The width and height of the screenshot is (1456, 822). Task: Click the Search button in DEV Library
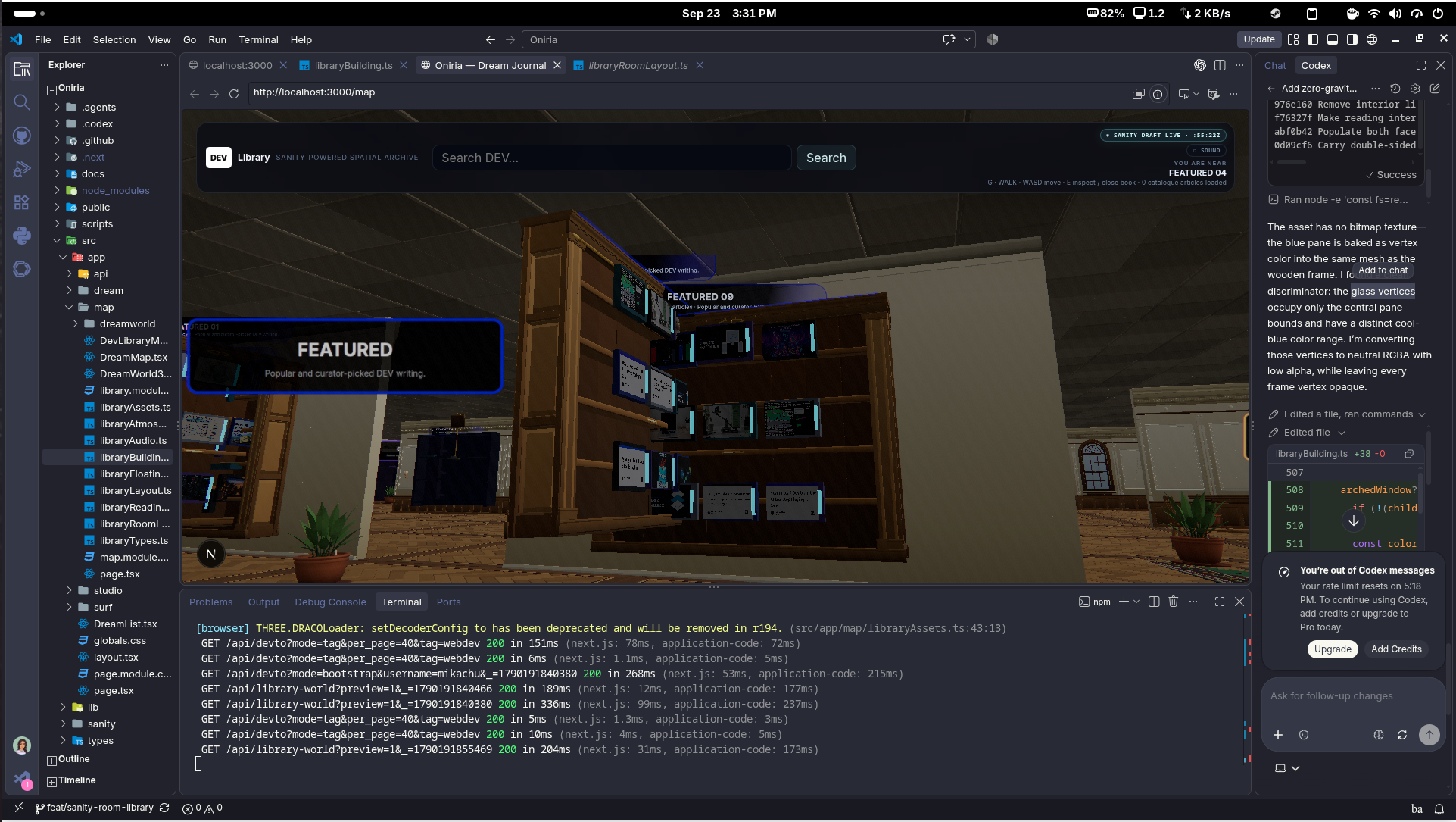click(826, 158)
